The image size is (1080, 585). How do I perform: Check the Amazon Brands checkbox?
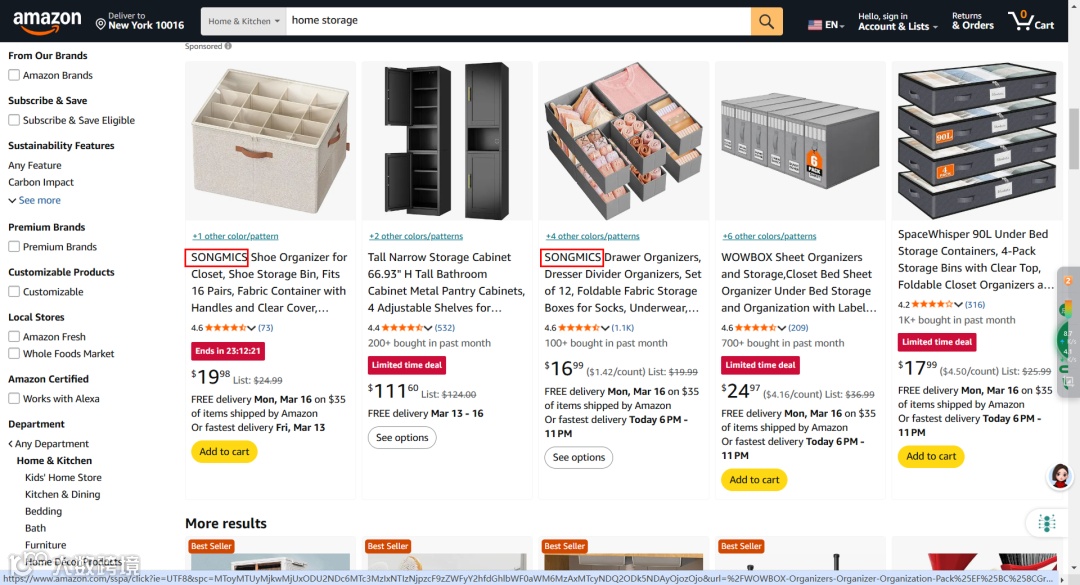(14, 75)
